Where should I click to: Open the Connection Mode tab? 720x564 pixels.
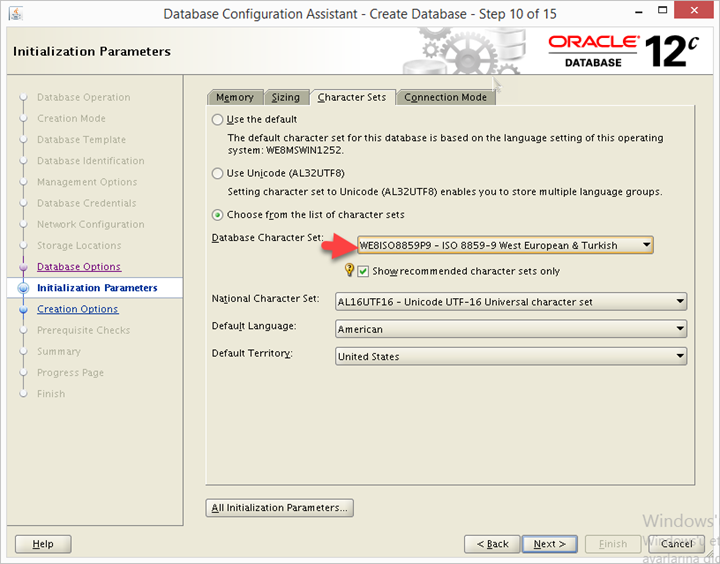pyautogui.click(x=445, y=97)
